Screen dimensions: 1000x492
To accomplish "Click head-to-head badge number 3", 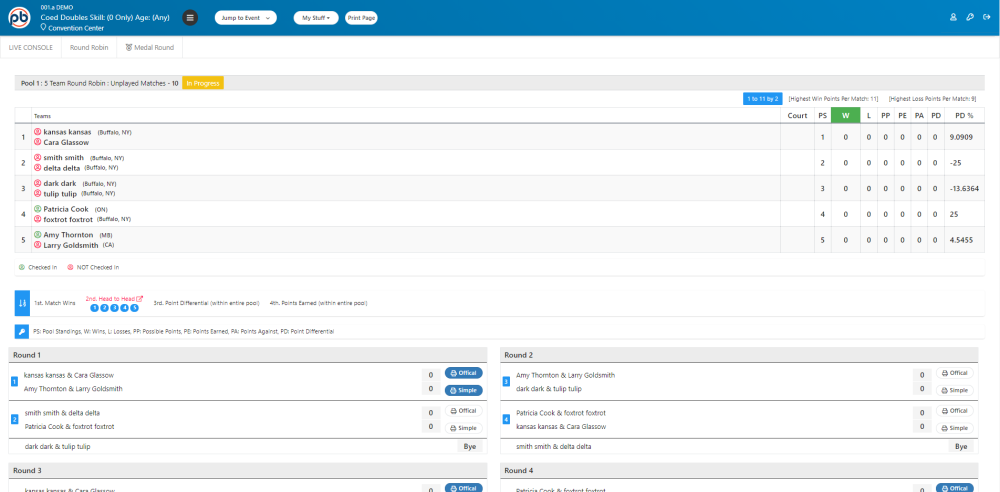I will coord(115,308).
